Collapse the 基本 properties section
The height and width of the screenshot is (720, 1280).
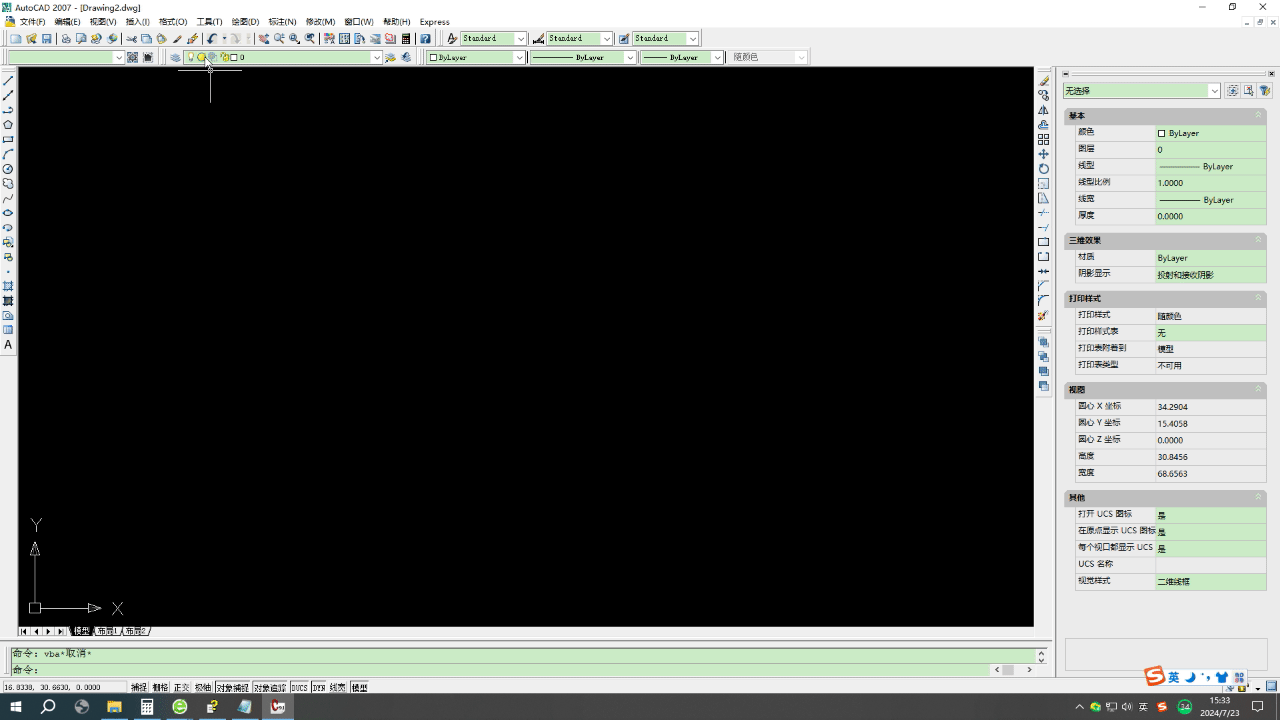point(1259,116)
